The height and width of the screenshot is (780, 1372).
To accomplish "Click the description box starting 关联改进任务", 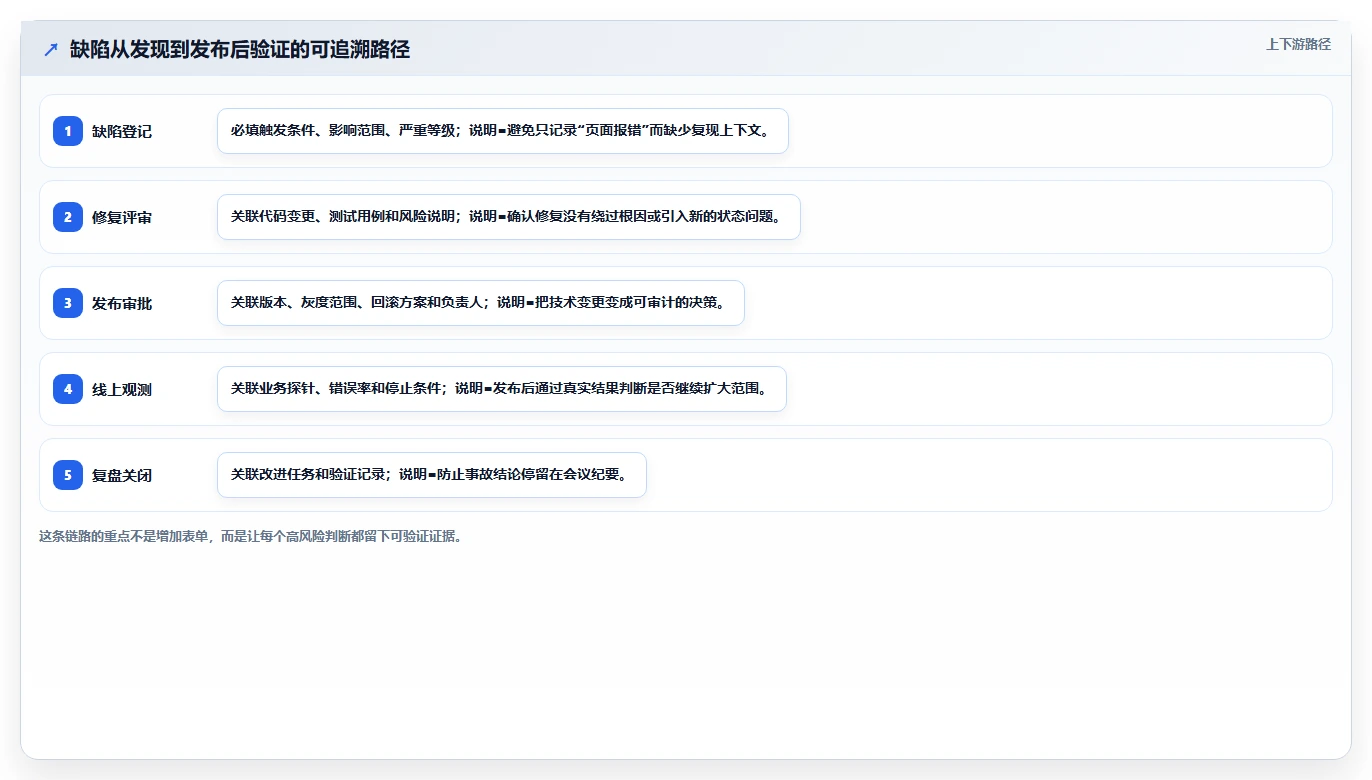I will (432, 475).
